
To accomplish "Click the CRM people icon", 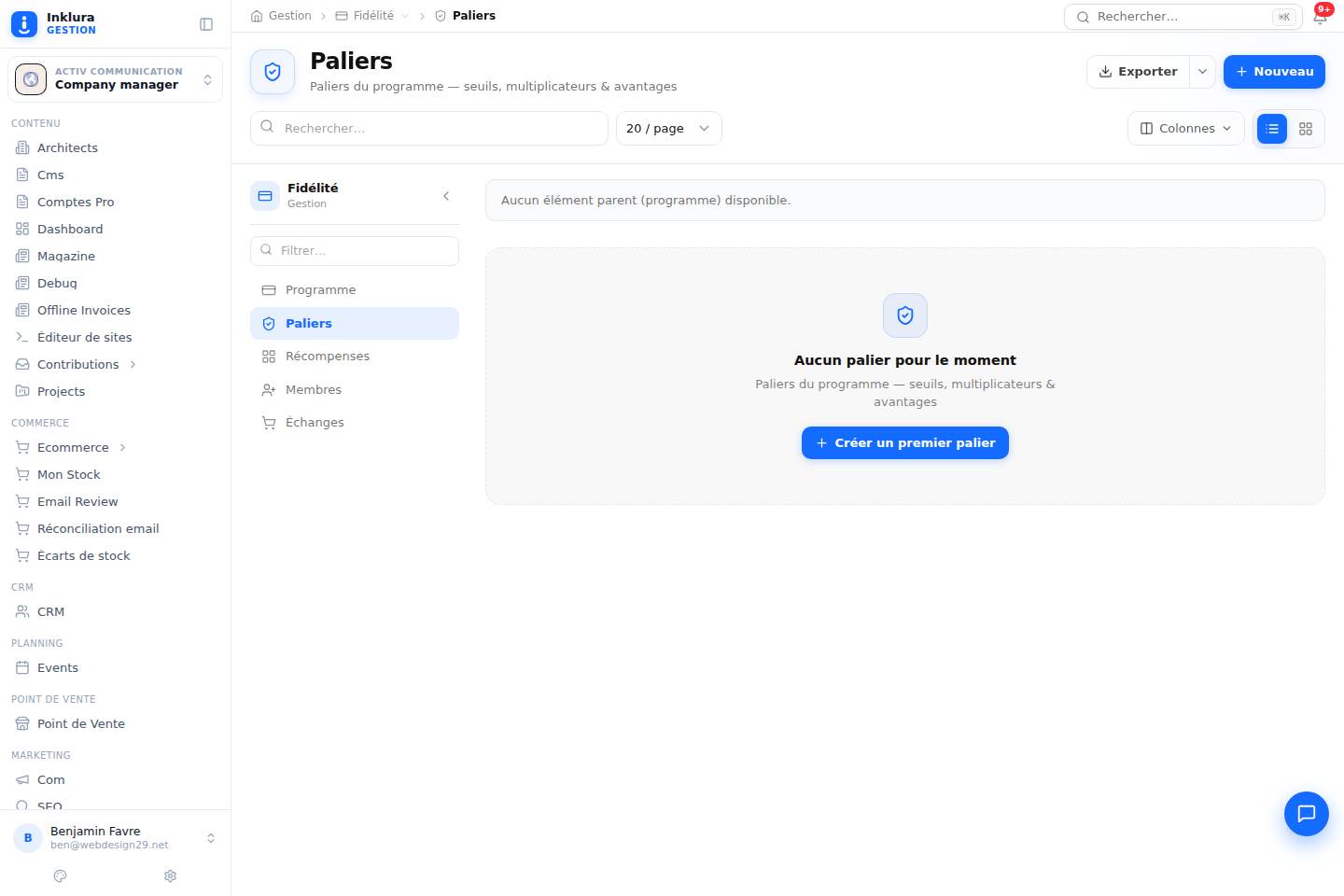I will [22, 611].
